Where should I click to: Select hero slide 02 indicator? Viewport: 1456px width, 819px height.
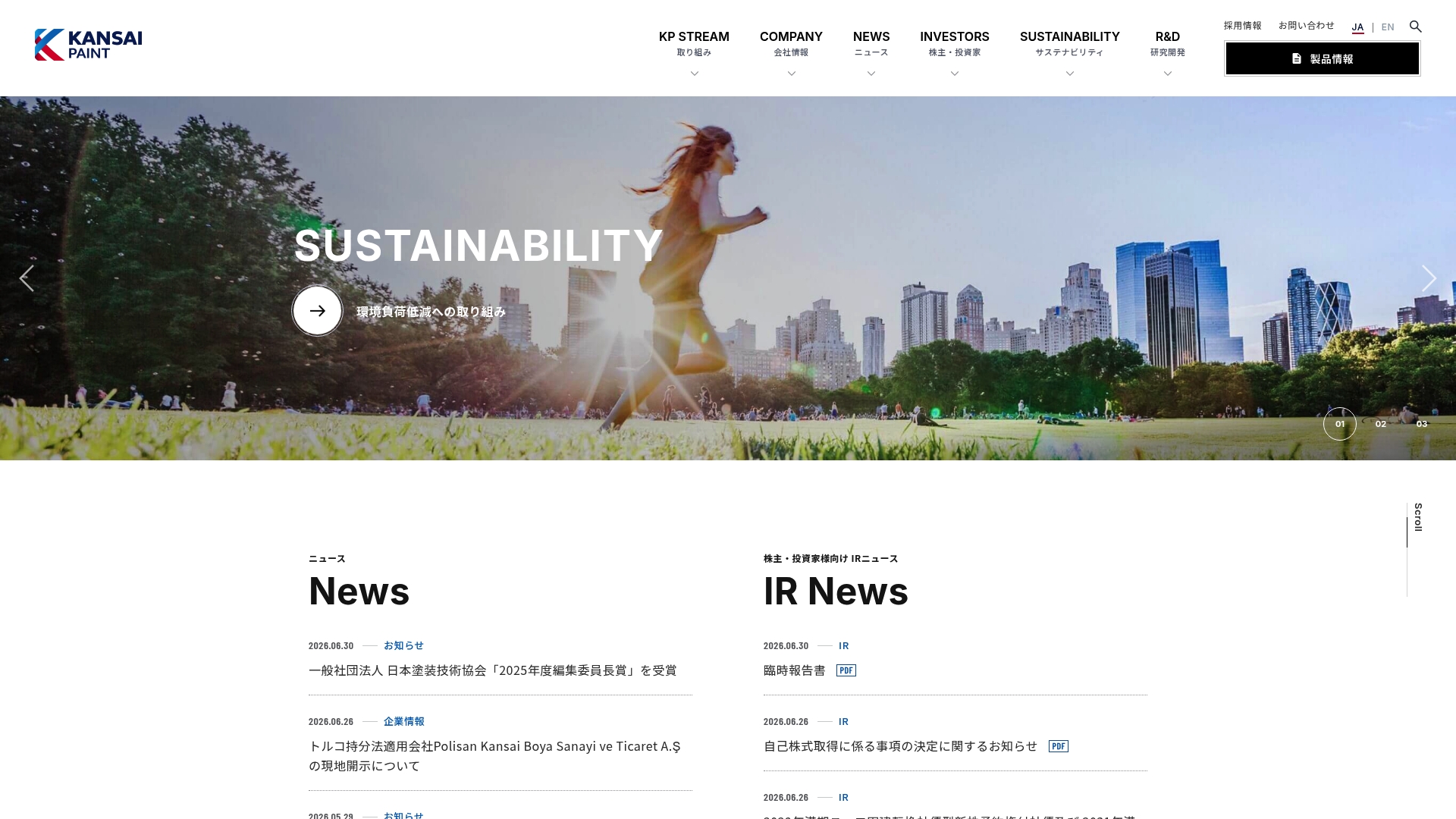[1381, 424]
